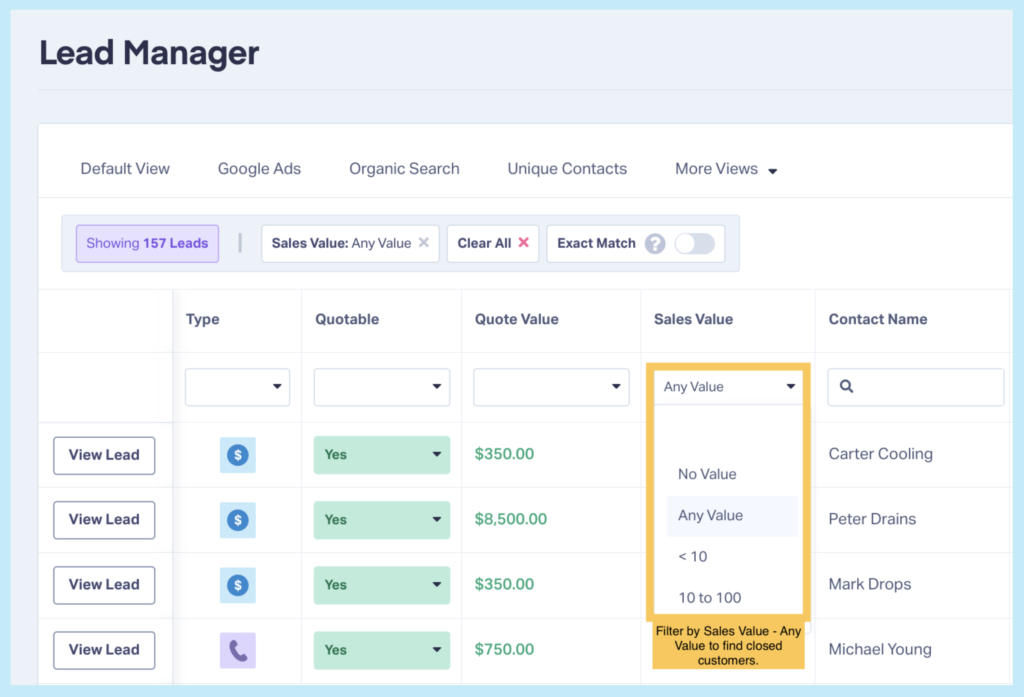Viewport: 1024px width, 697px height.
Task: Switch to the Unique Contacts tab
Action: 567,169
